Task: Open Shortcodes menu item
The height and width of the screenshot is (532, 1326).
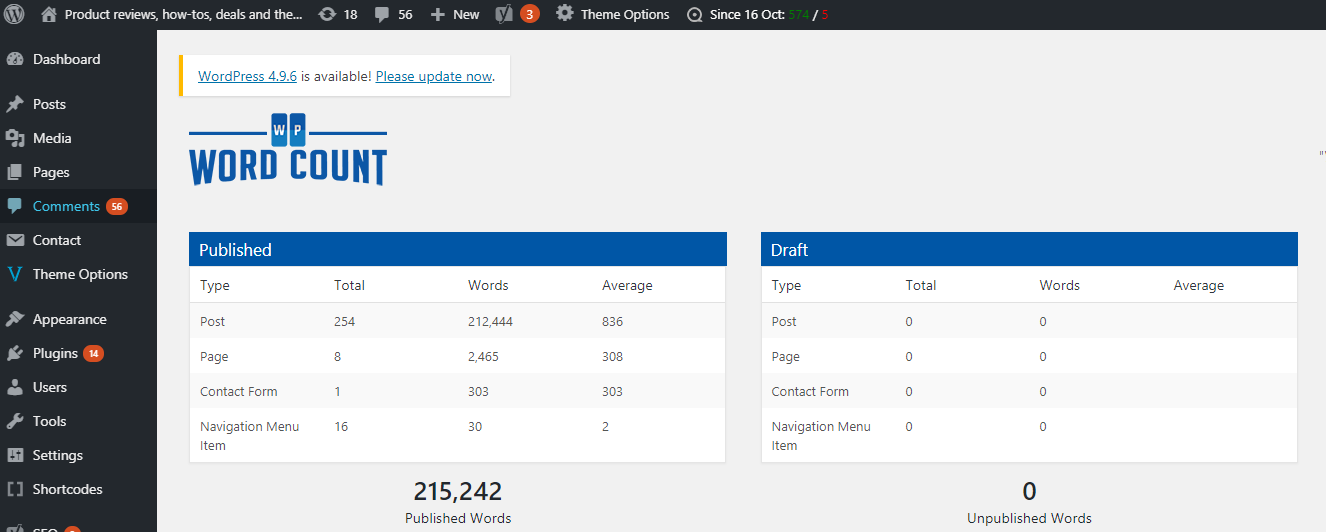Action: [67, 489]
